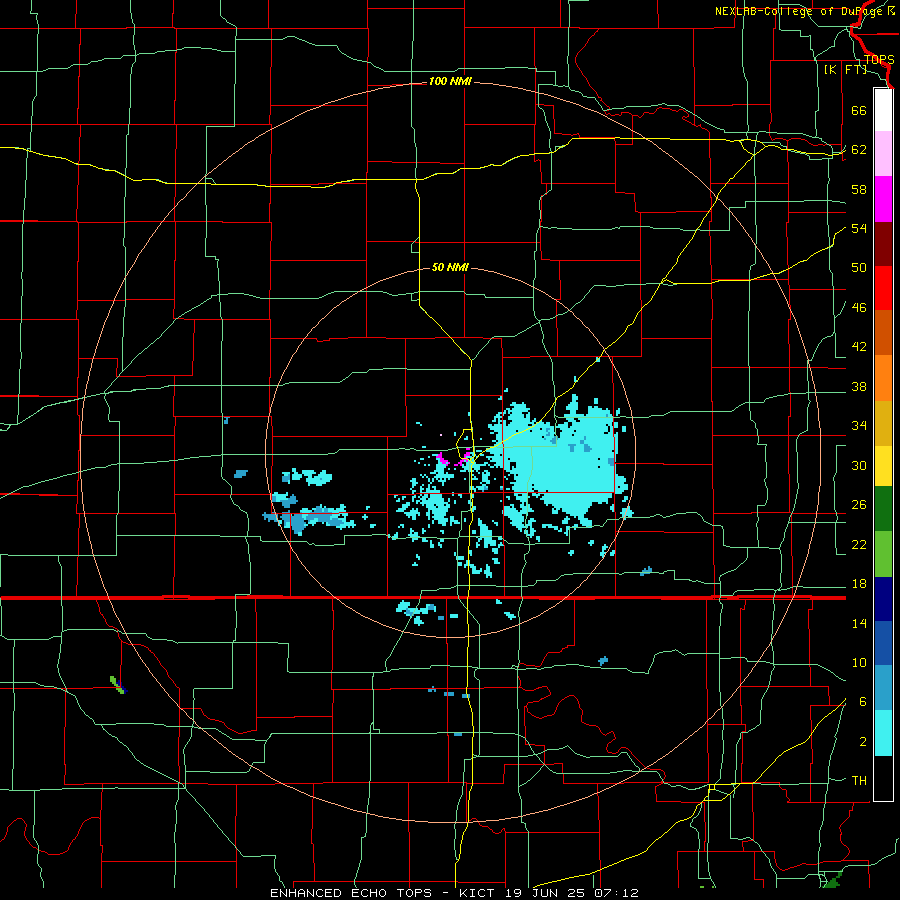Click the 6 value on the scale
The width and height of the screenshot is (900, 900).
tap(862, 701)
